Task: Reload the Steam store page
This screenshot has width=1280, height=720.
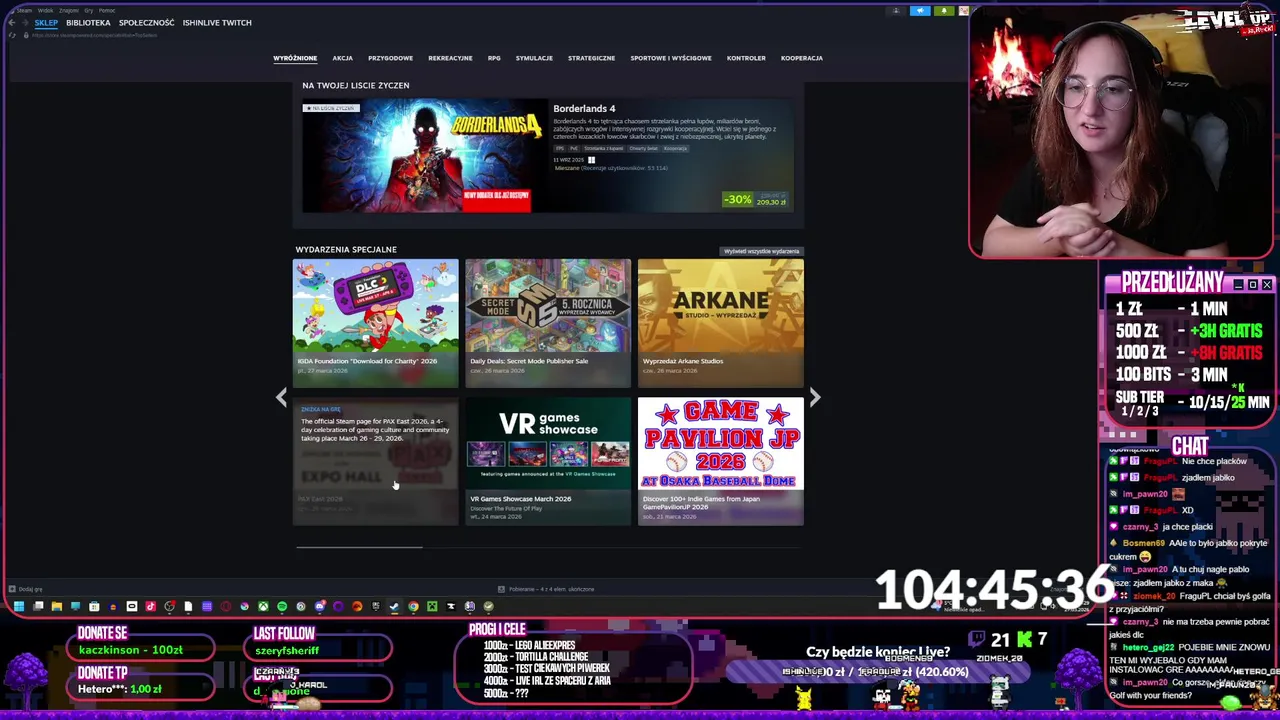Action: (12, 35)
